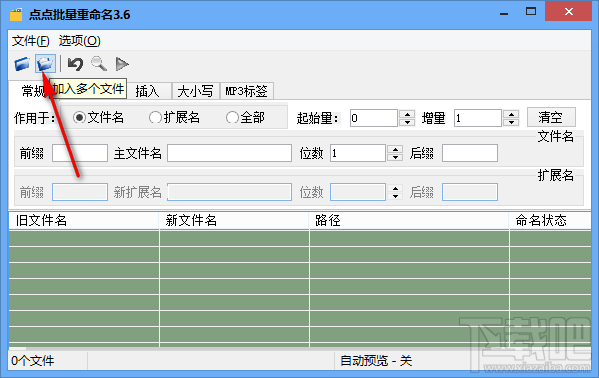599x378 pixels.
Task: Click the 自动预览 - 关 status text
Action: click(x=376, y=360)
